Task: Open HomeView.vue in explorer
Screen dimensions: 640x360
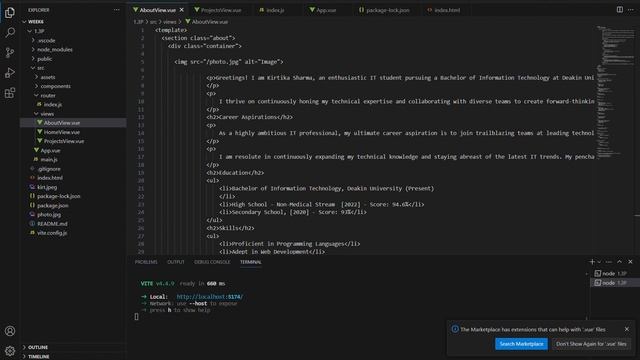Action: pos(73,132)
